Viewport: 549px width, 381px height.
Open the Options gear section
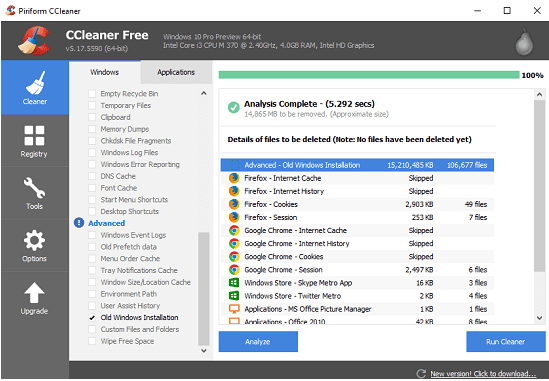click(x=35, y=245)
